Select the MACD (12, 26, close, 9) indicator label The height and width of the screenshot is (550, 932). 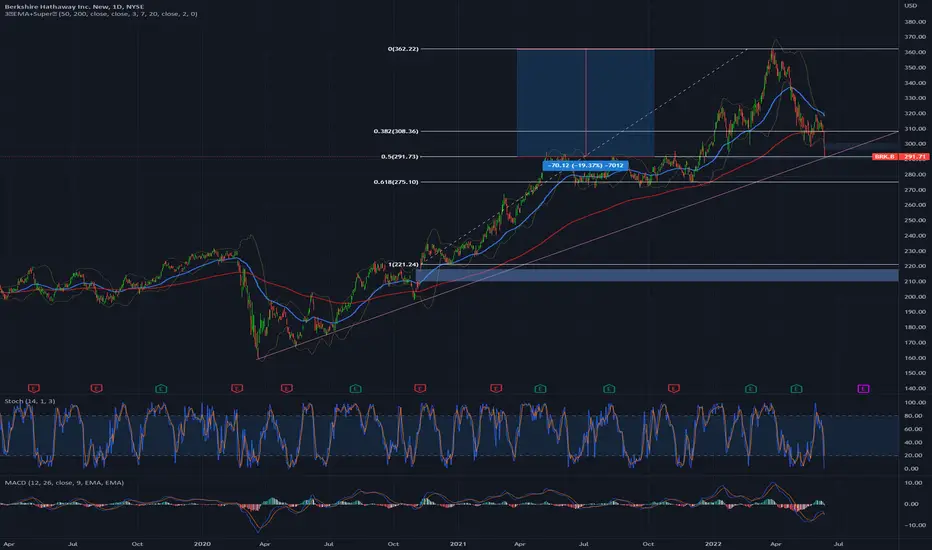[x=64, y=483]
